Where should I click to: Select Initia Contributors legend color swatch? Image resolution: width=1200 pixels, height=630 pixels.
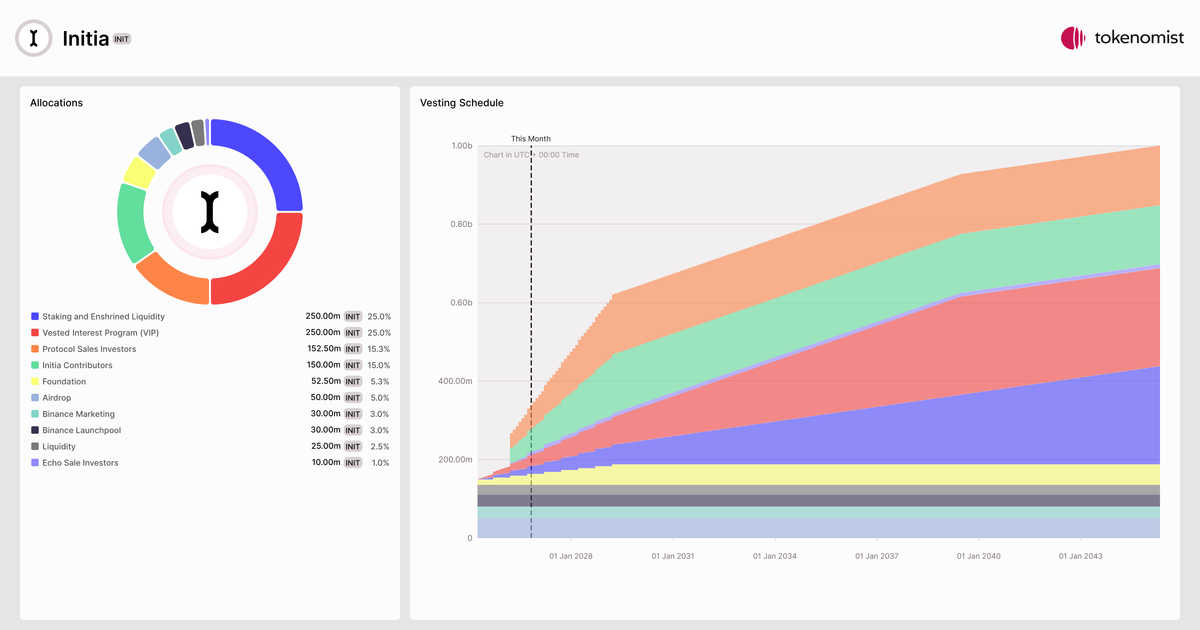(35, 365)
